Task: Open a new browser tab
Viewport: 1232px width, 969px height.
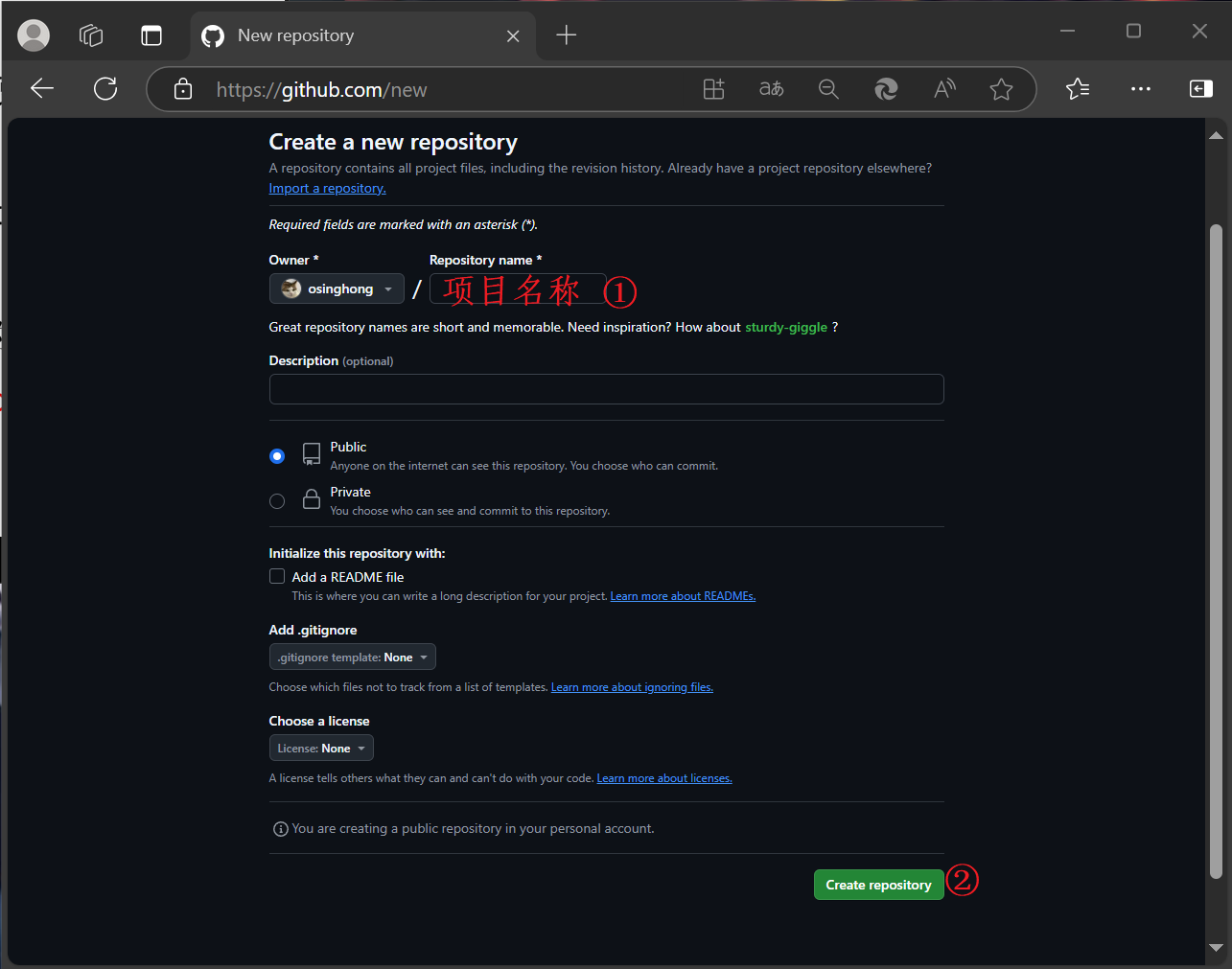Action: 567,35
